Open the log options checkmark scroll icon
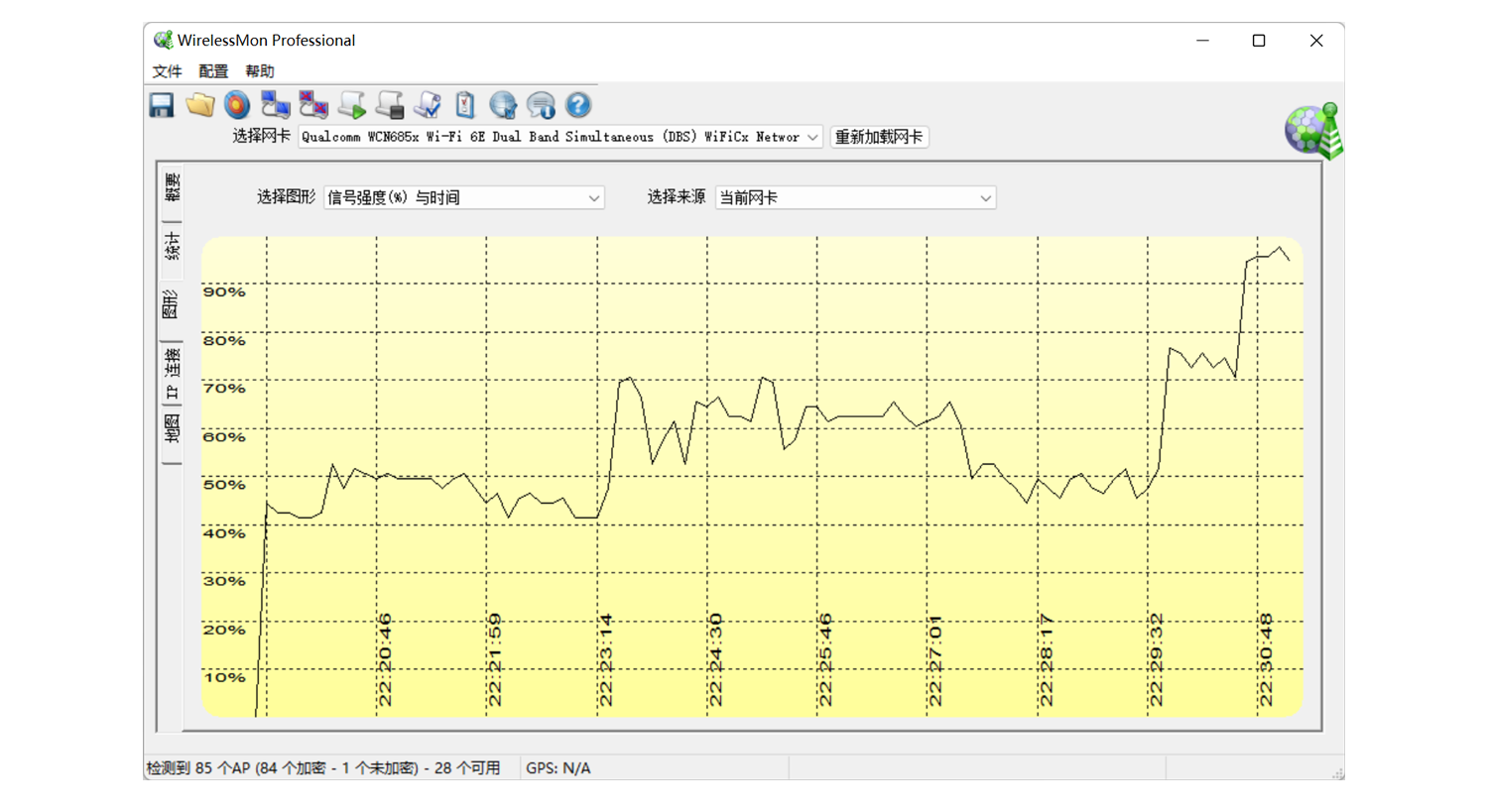Image resolution: width=1488 pixels, height=812 pixels. coord(427,104)
